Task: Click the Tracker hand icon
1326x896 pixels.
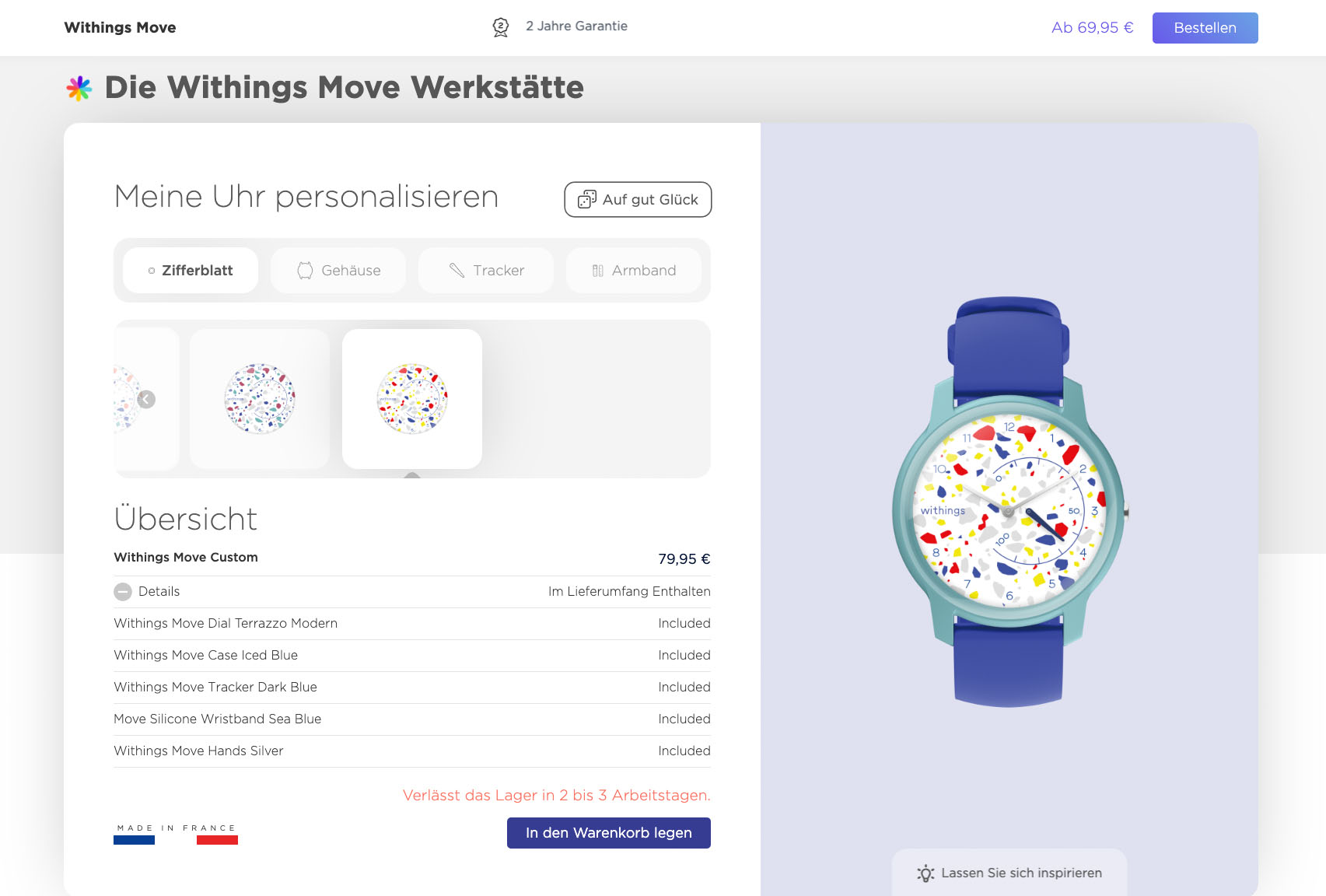Action: pyautogui.click(x=457, y=271)
